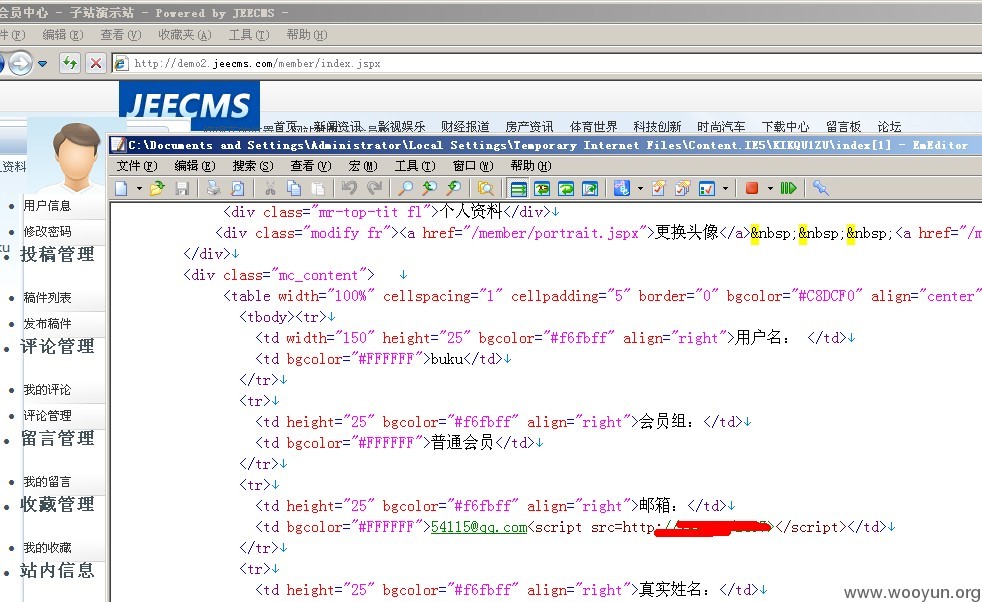Viewport: 982px width, 602px height.
Task: Click the Undo arrow icon
Action: [x=349, y=189]
